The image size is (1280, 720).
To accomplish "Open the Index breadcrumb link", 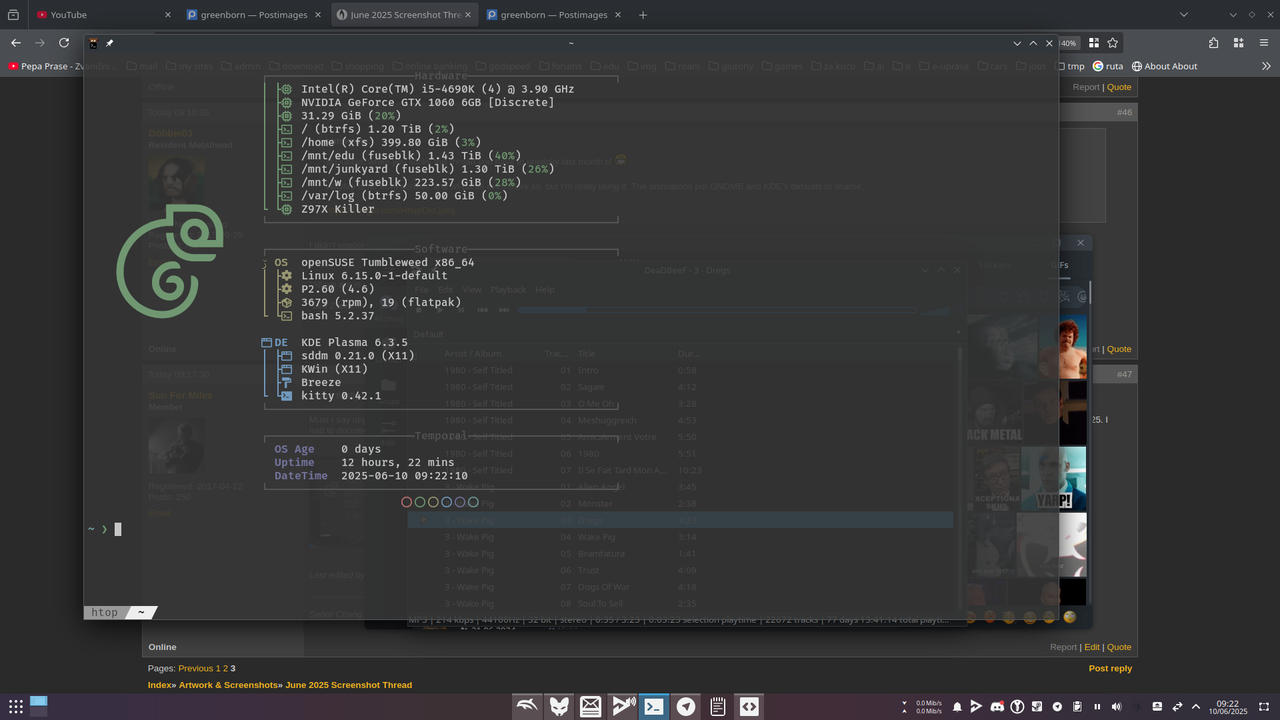I will (160, 685).
